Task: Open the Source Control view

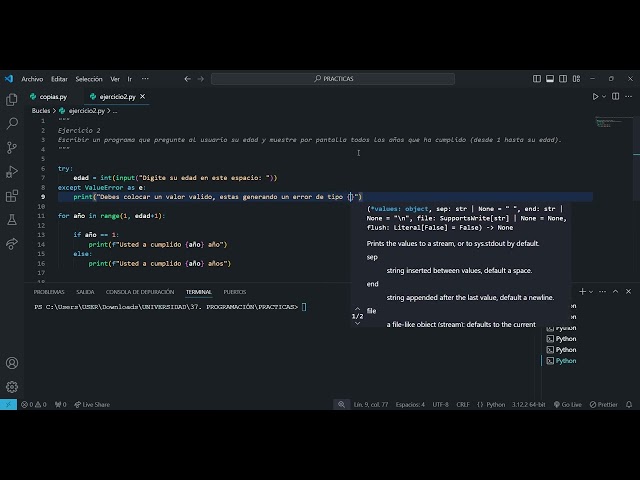Action: click(x=12, y=147)
